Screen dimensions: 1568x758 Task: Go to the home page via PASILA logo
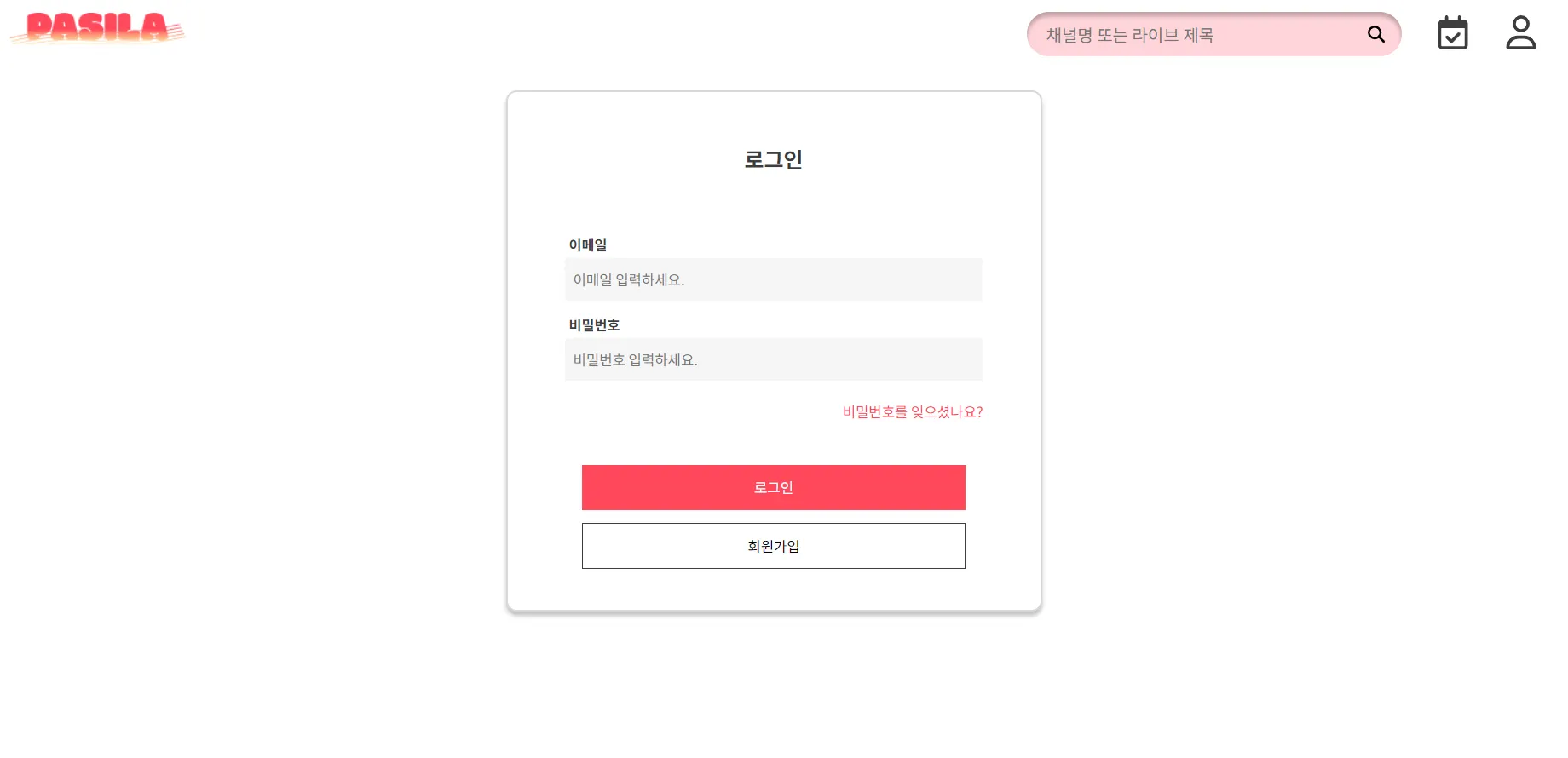pyautogui.click(x=97, y=28)
